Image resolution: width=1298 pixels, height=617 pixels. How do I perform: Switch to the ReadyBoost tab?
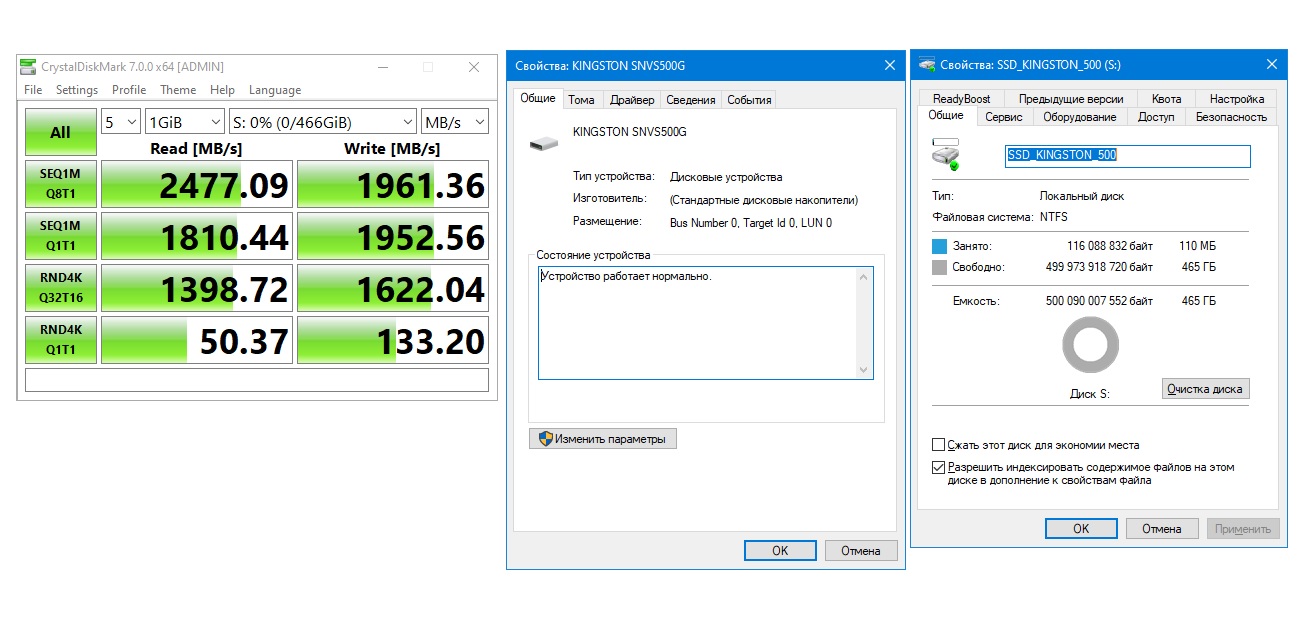click(961, 99)
